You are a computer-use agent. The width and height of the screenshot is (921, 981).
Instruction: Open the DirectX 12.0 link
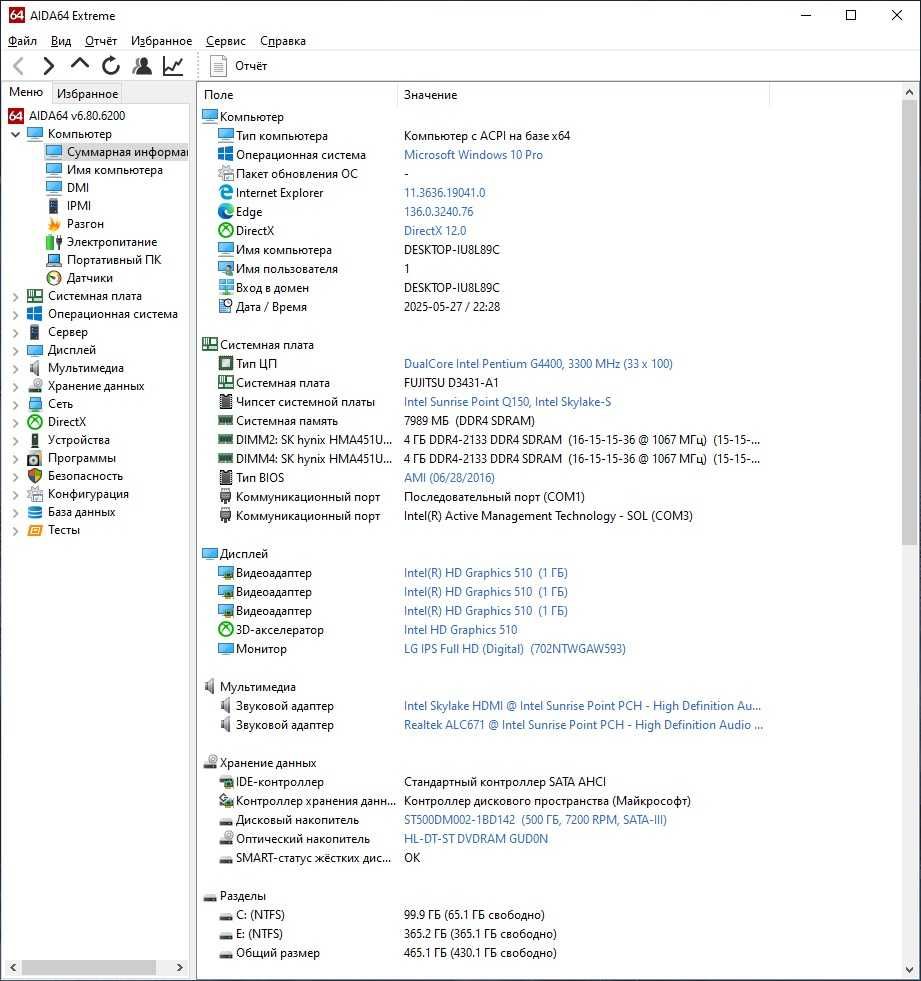tap(435, 231)
